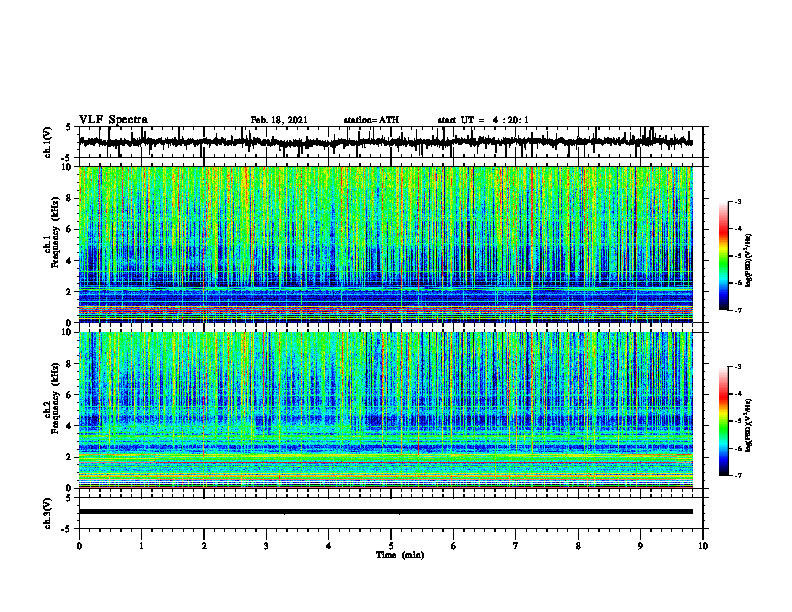Click the "-3" label on ch.1 color bar
The width and height of the screenshot is (792, 612).
tap(737, 202)
